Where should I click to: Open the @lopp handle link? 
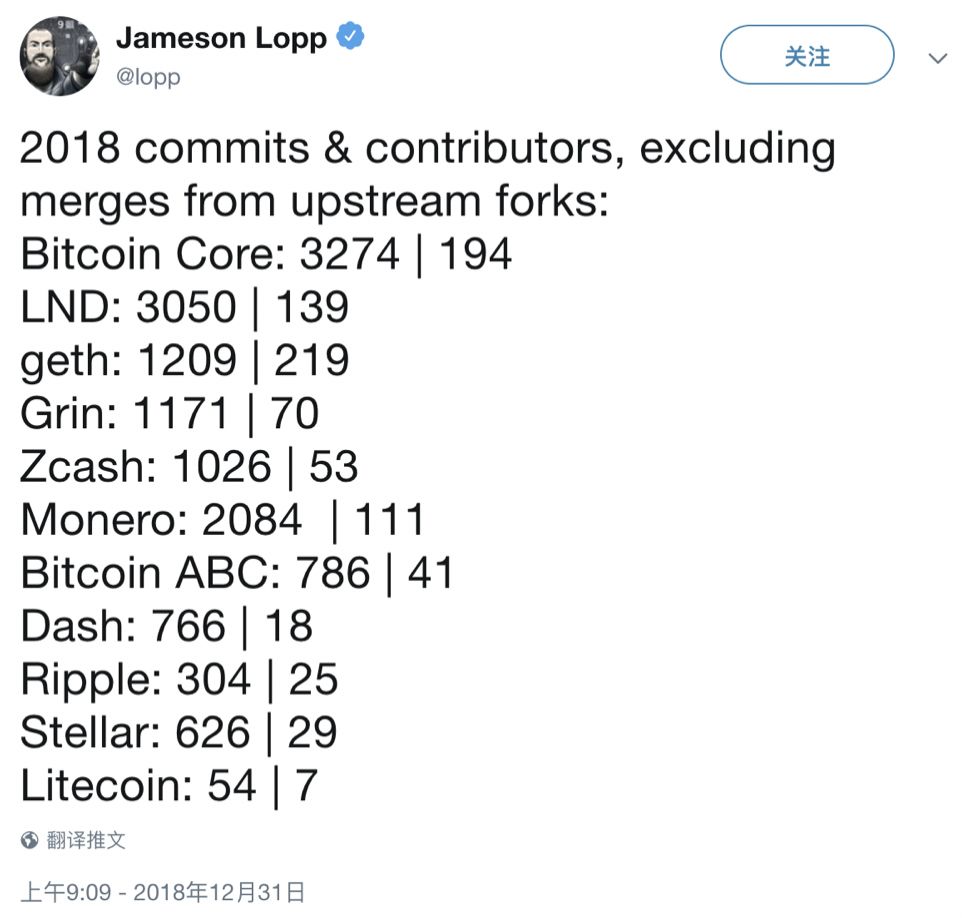148,77
